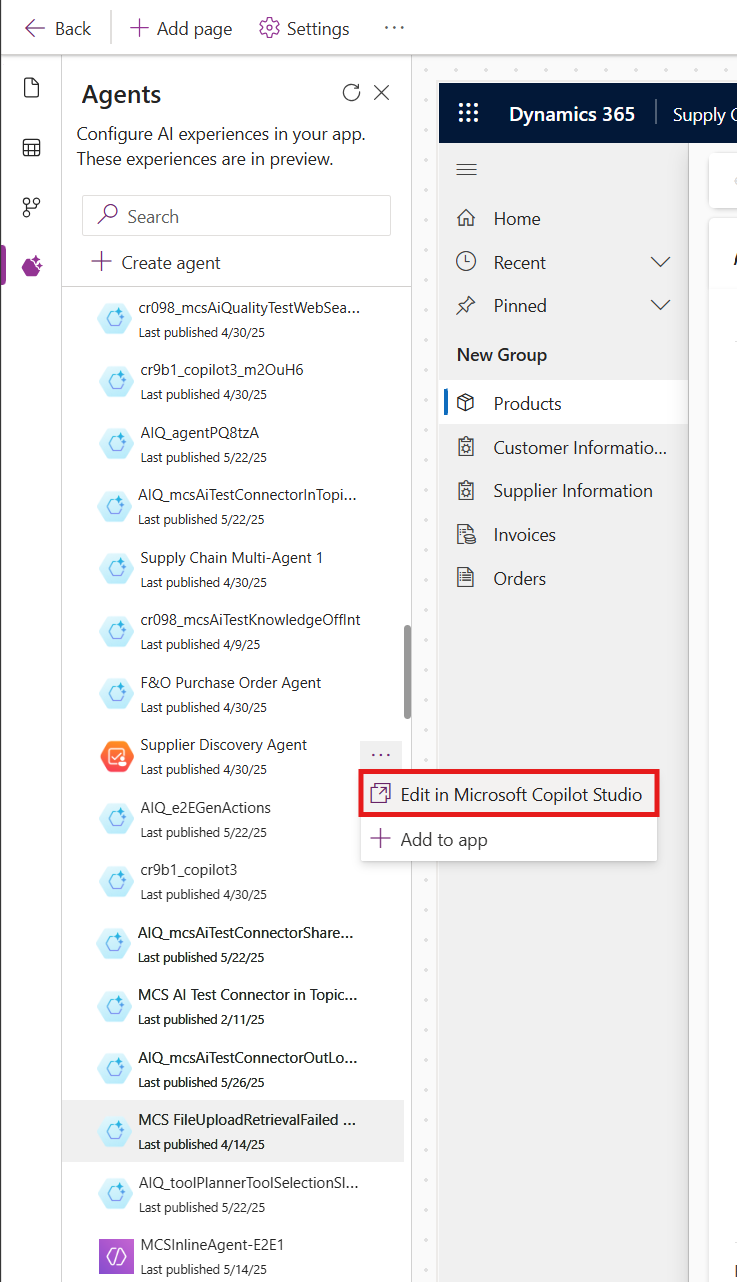Viewport: 737px width, 1282px height.
Task: Click the F&O Purchase Order Agent icon
Action: coord(116,694)
